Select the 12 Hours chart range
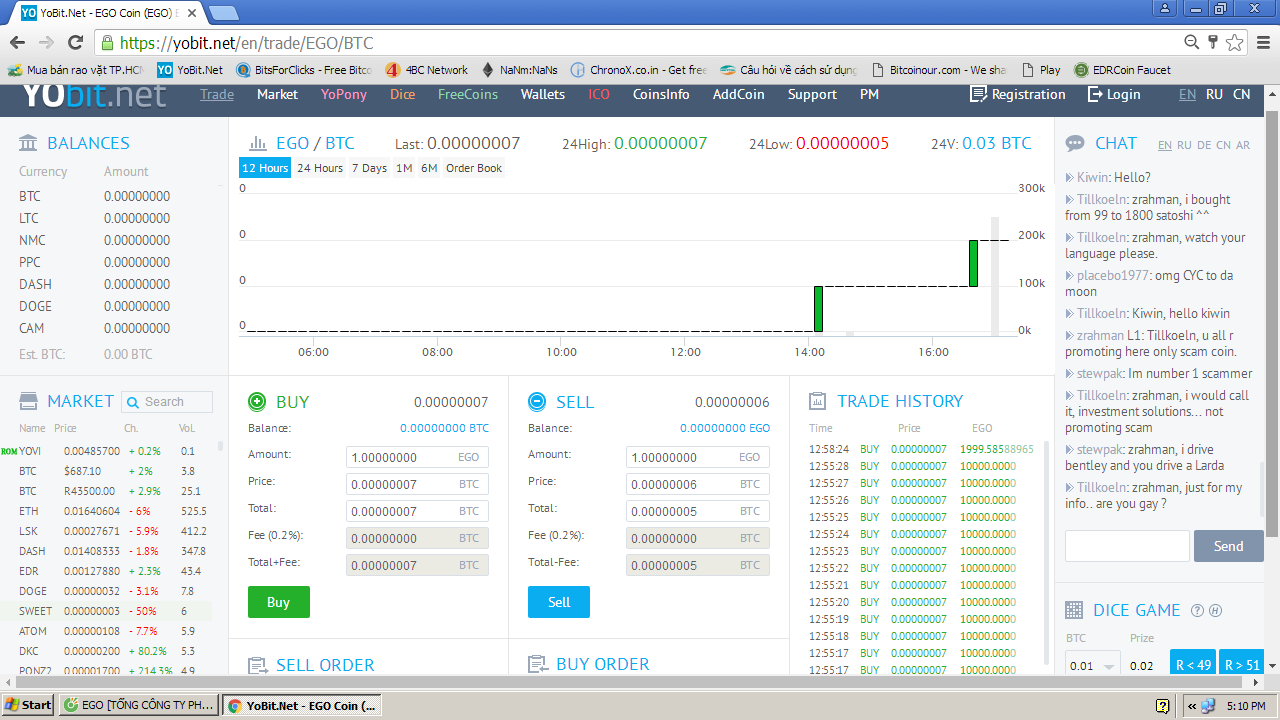 click(x=265, y=168)
